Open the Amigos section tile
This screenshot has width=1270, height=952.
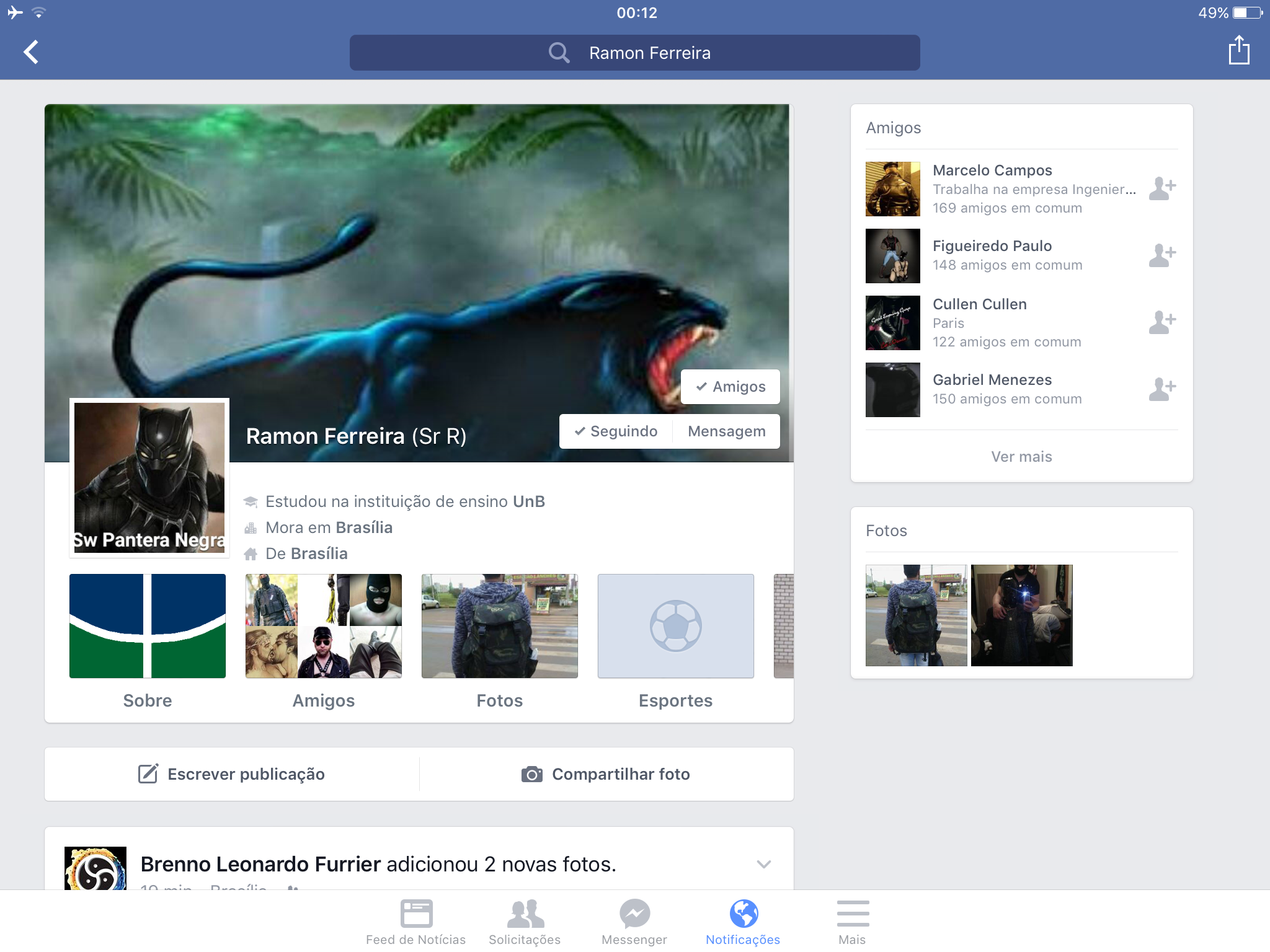pyautogui.click(x=324, y=641)
